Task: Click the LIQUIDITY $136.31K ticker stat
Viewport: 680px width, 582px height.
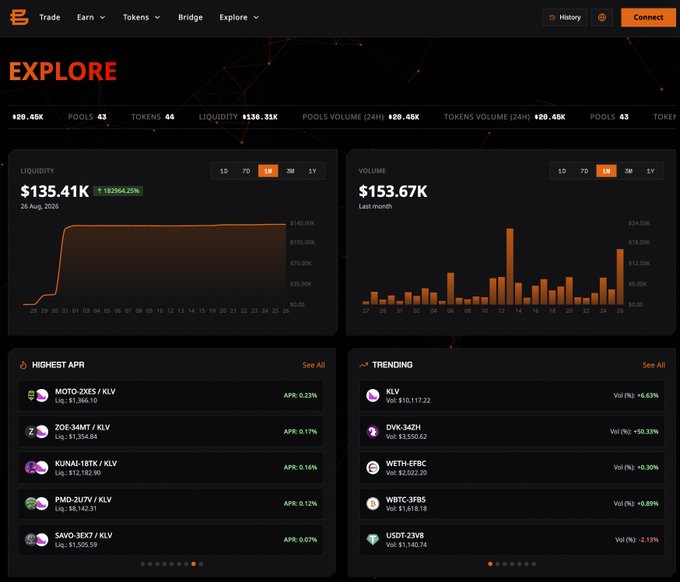Action: [x=238, y=117]
